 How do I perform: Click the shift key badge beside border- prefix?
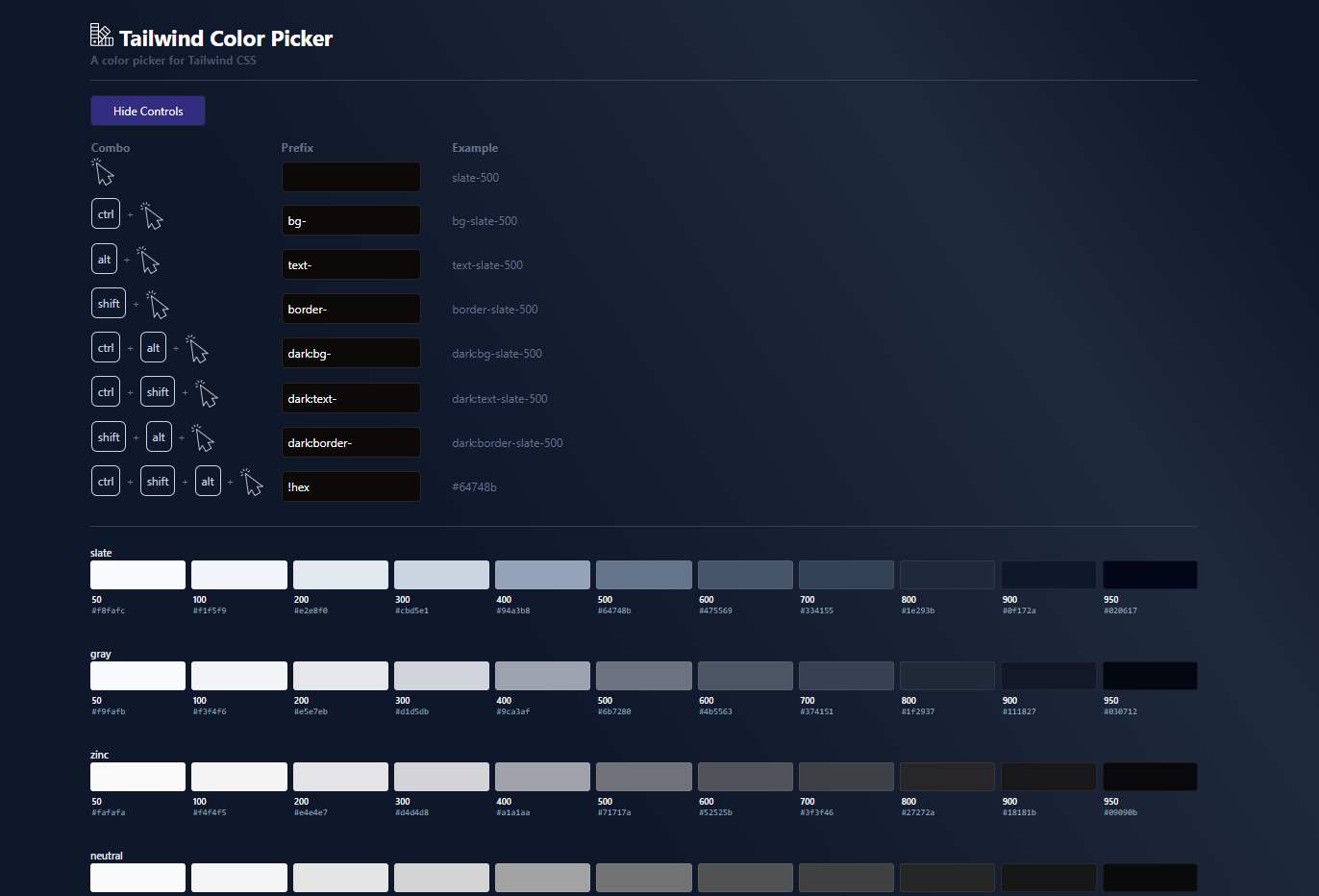[x=109, y=303]
